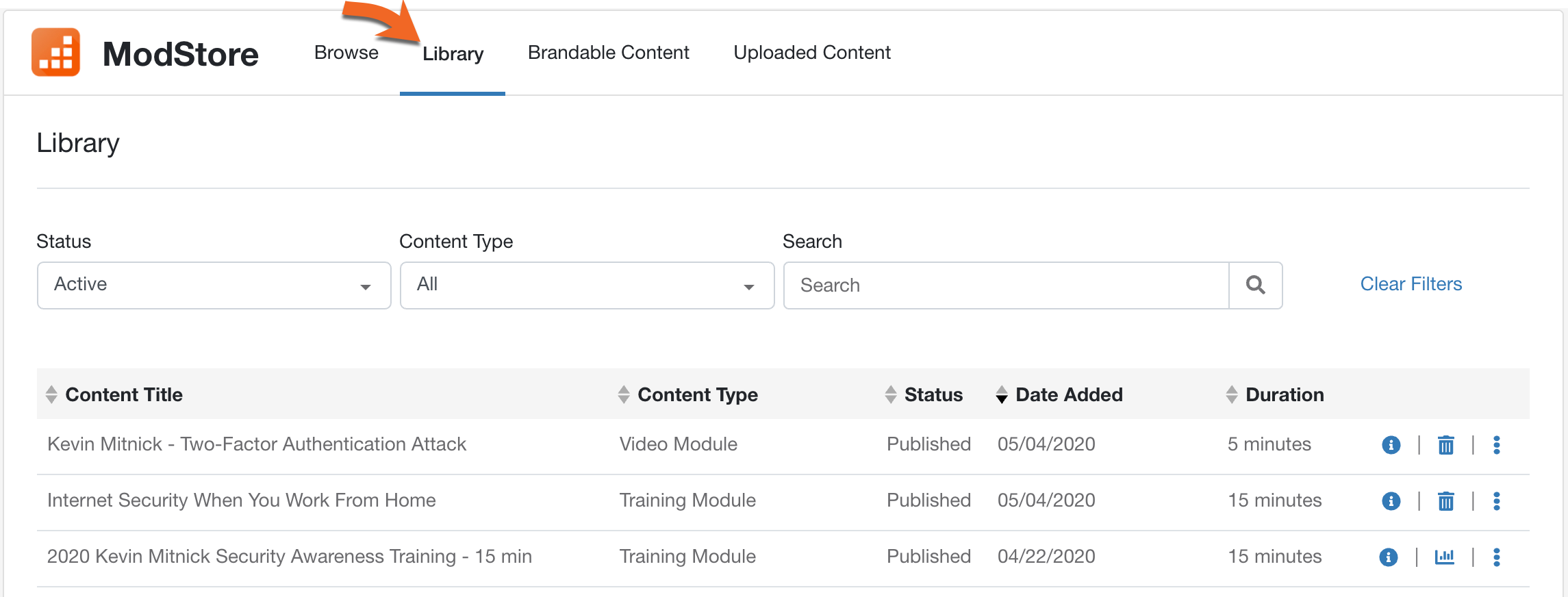Click the Duration column header label
1568x597 pixels.
[1285, 394]
